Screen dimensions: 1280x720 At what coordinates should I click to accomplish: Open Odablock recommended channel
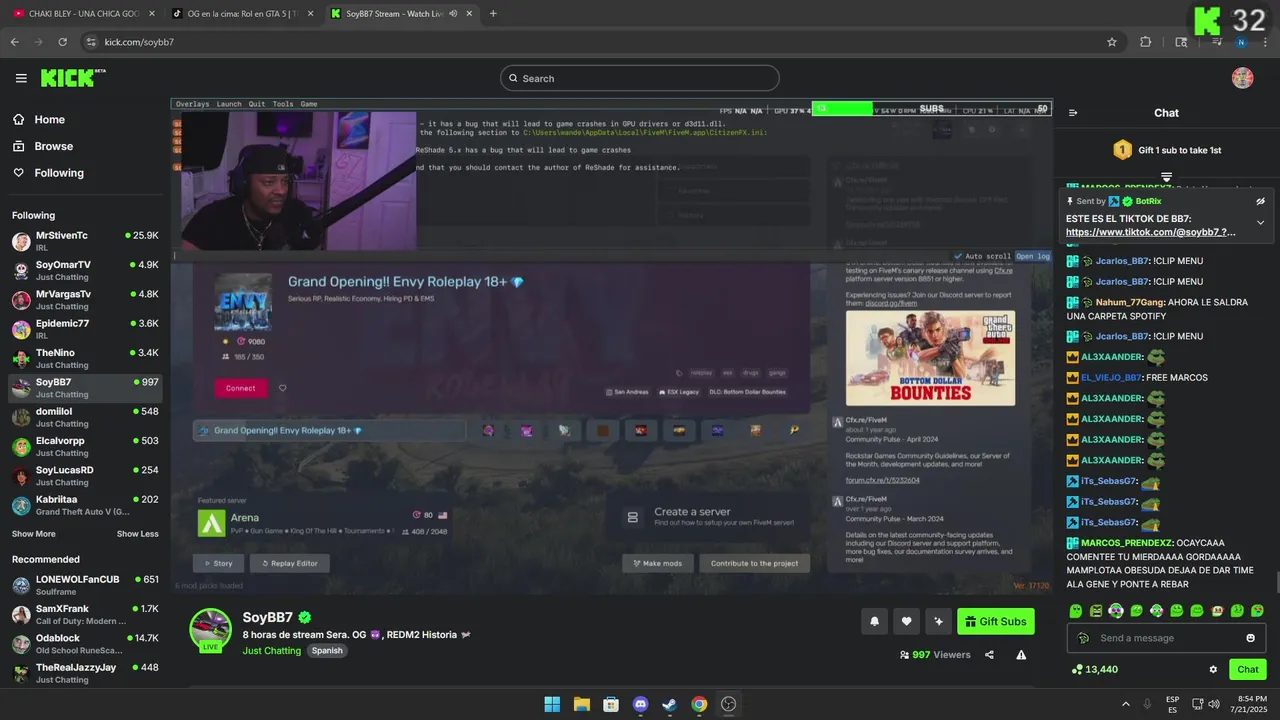pos(85,643)
